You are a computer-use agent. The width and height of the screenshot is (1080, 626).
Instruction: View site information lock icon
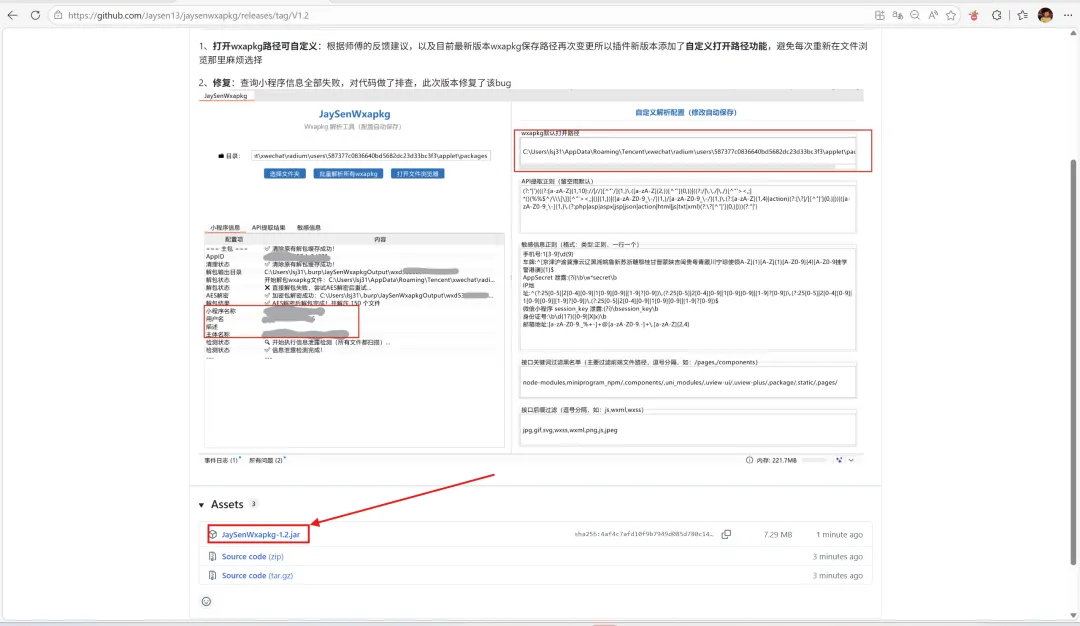coord(58,15)
